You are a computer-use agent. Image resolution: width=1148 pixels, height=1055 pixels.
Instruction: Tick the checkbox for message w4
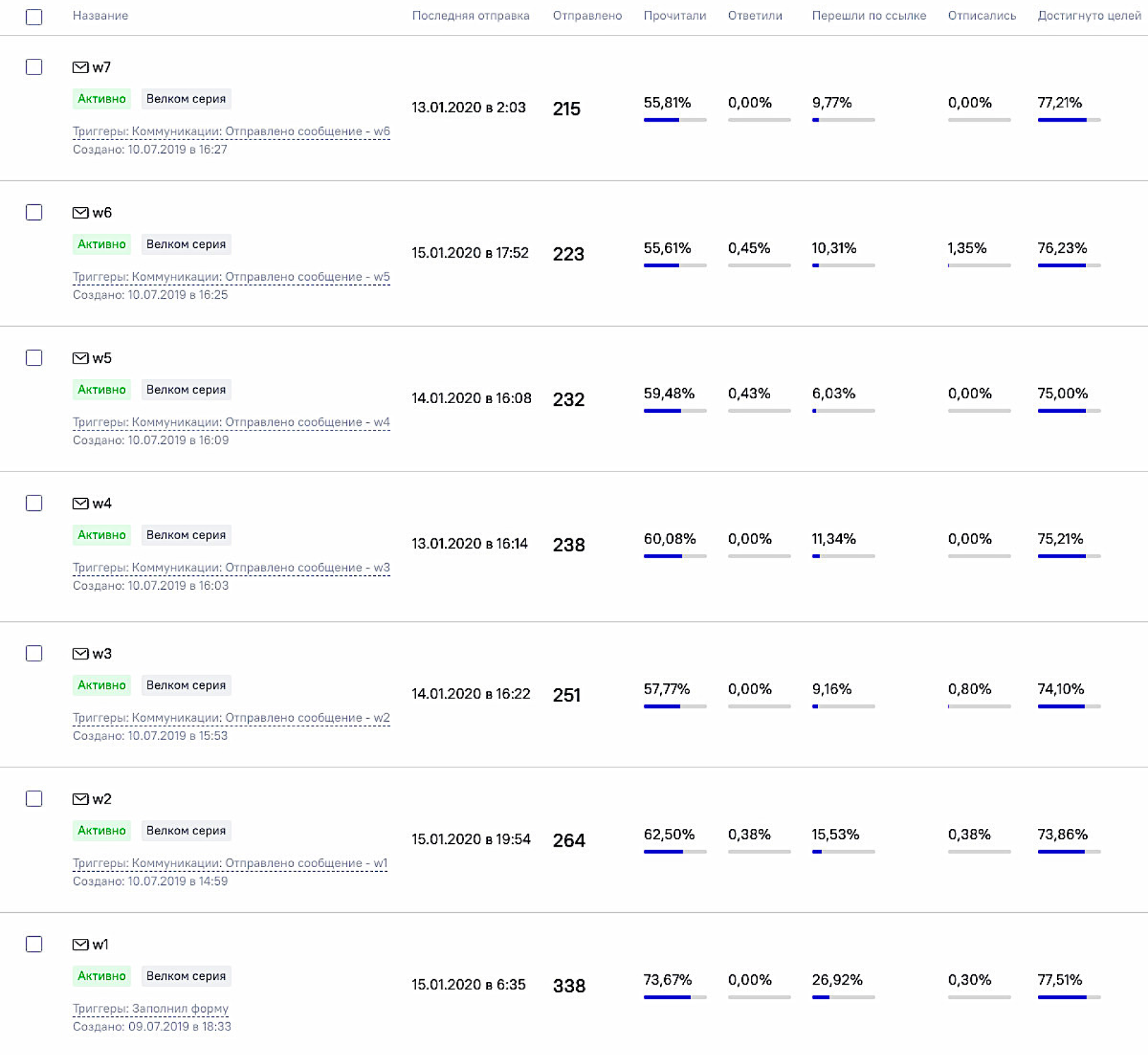point(33,504)
